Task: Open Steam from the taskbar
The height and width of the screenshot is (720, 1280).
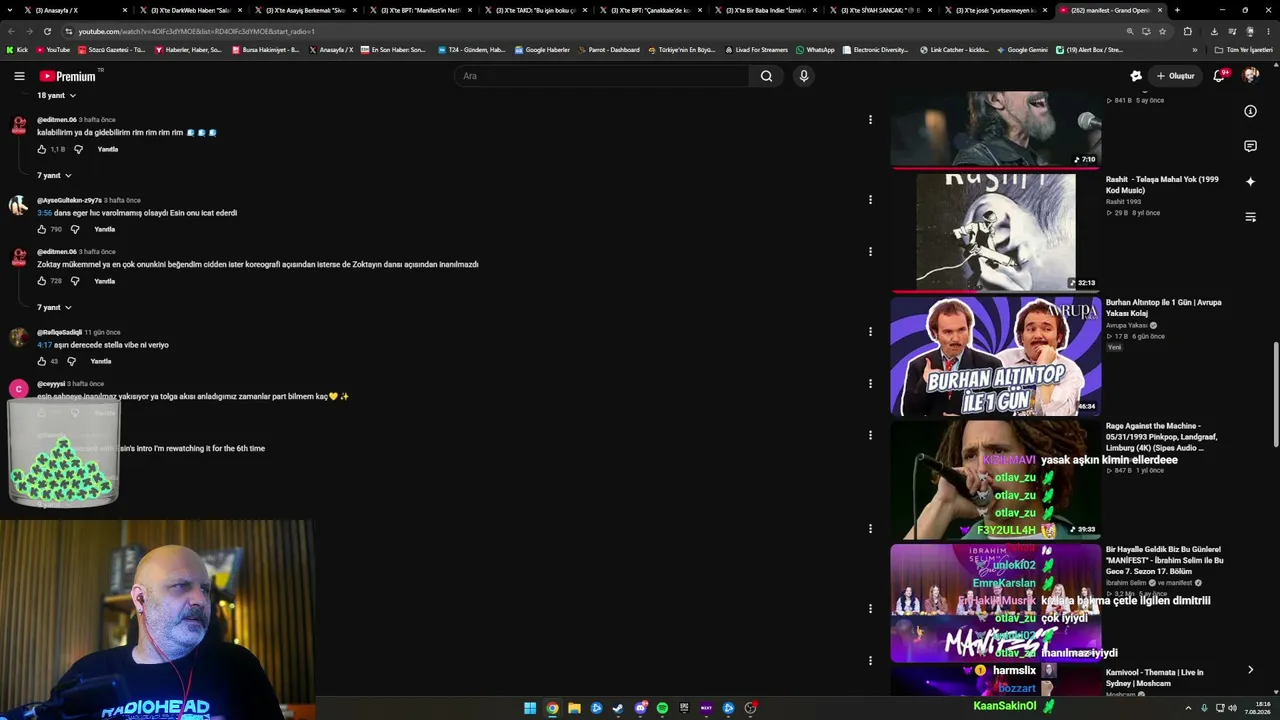Action: click(618, 708)
